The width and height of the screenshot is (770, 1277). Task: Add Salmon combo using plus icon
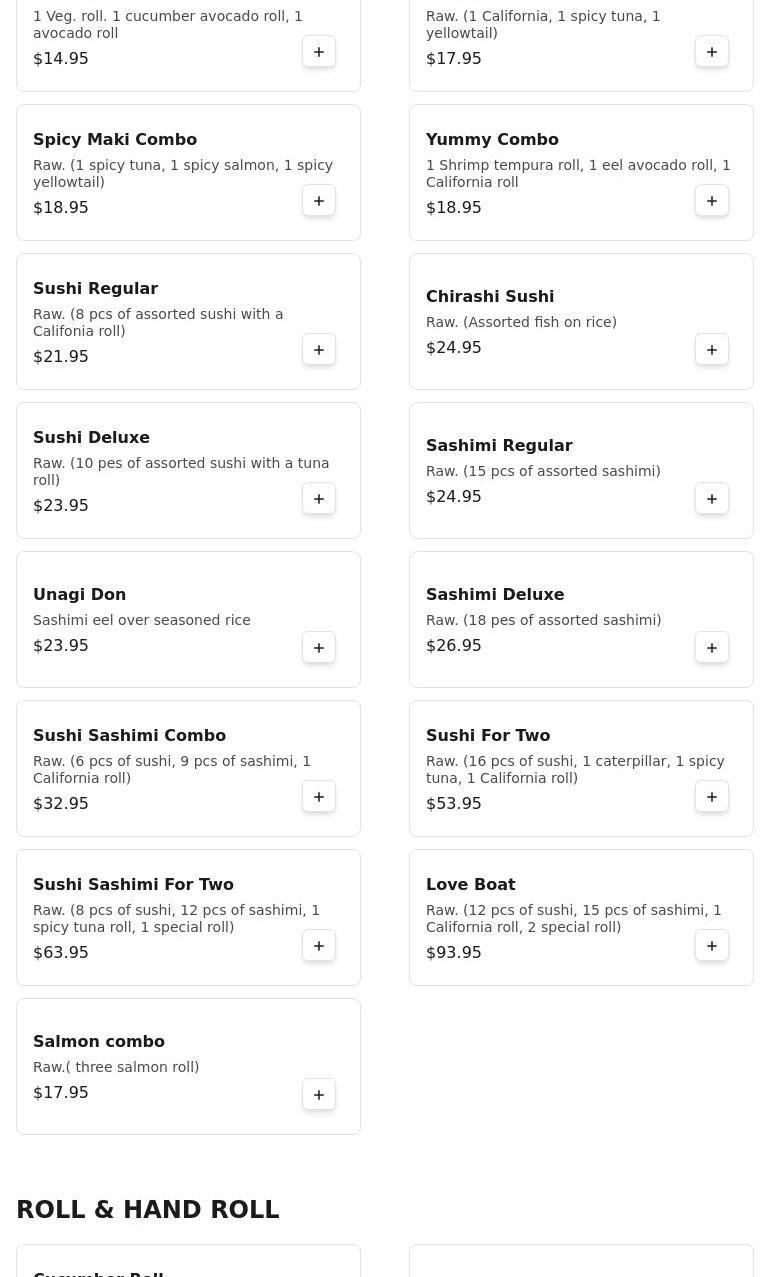point(319,1095)
